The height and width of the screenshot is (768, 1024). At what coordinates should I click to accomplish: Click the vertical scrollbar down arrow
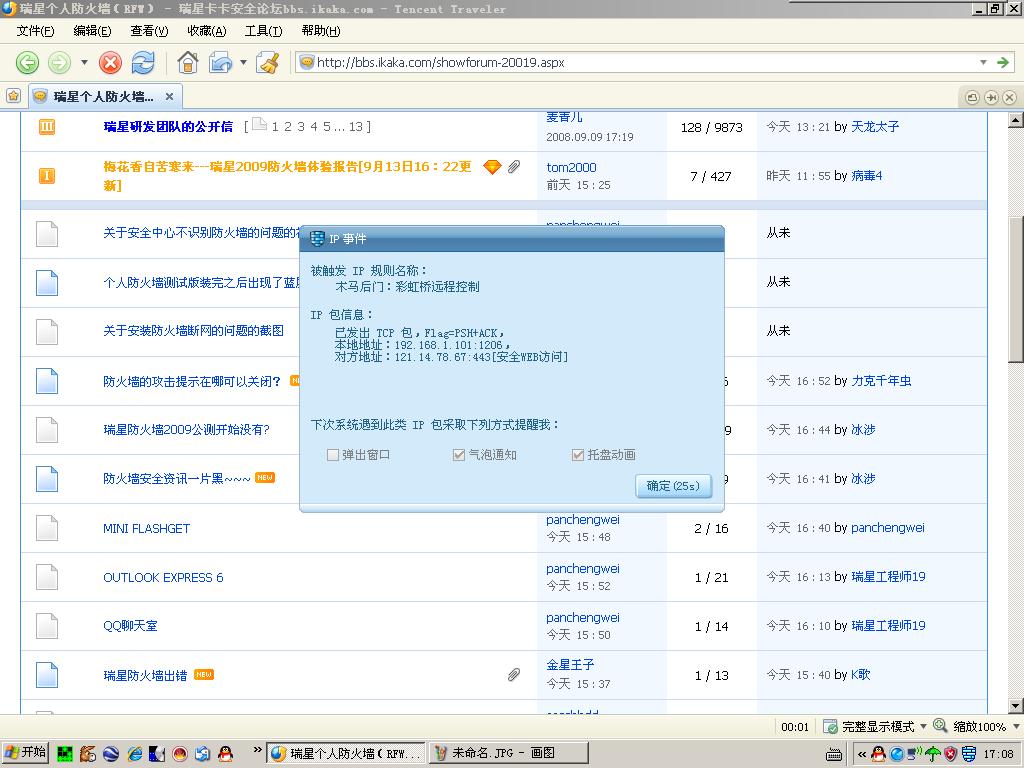[1015, 706]
